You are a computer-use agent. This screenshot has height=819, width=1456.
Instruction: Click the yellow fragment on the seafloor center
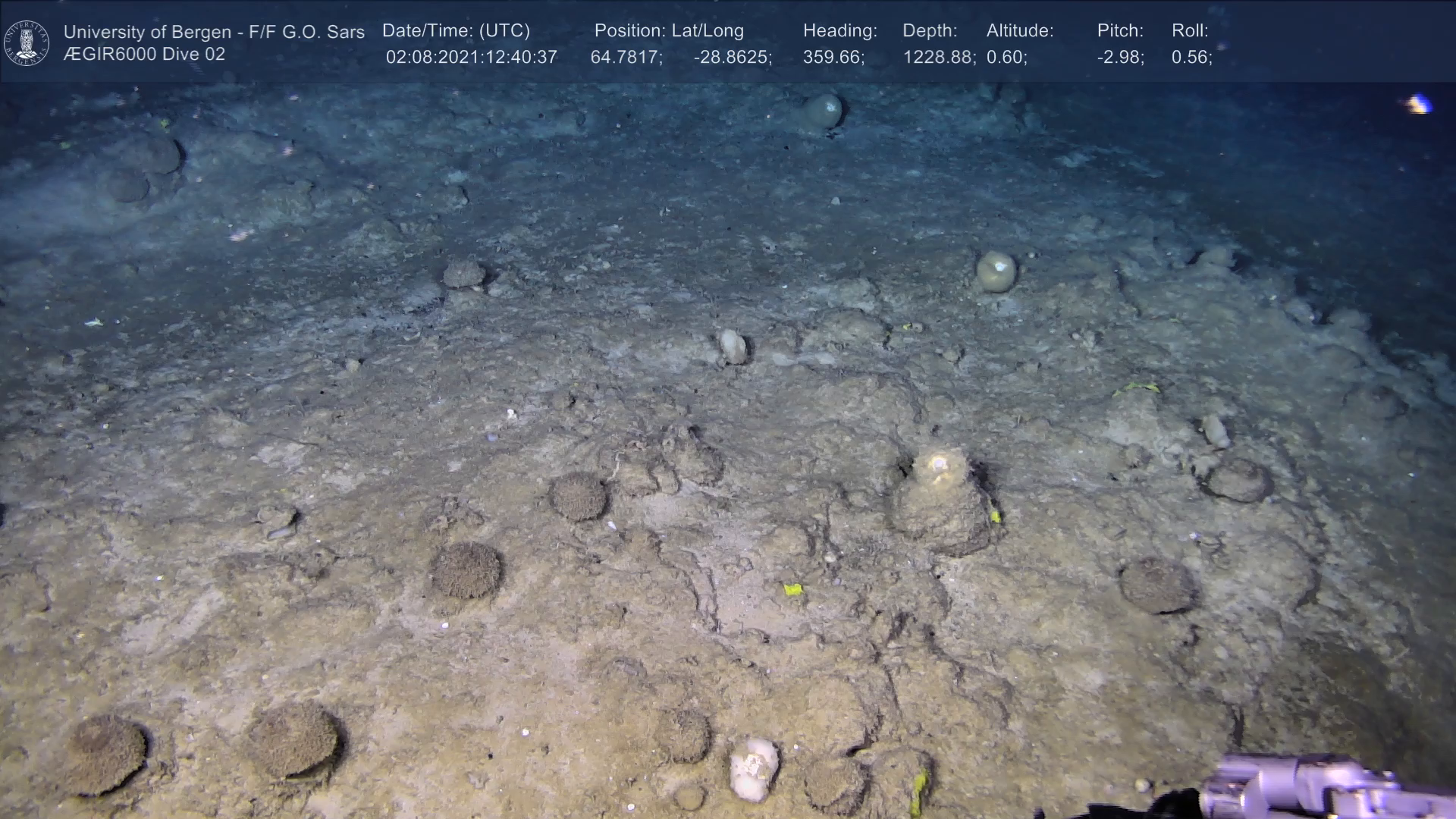coord(792,588)
